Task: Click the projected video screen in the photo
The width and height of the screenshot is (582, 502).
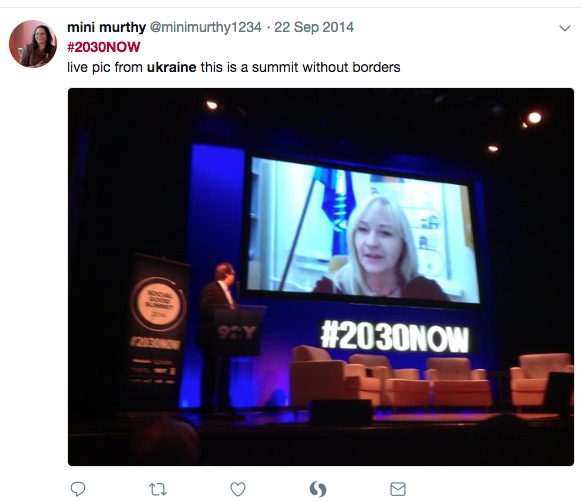Action: click(x=364, y=231)
